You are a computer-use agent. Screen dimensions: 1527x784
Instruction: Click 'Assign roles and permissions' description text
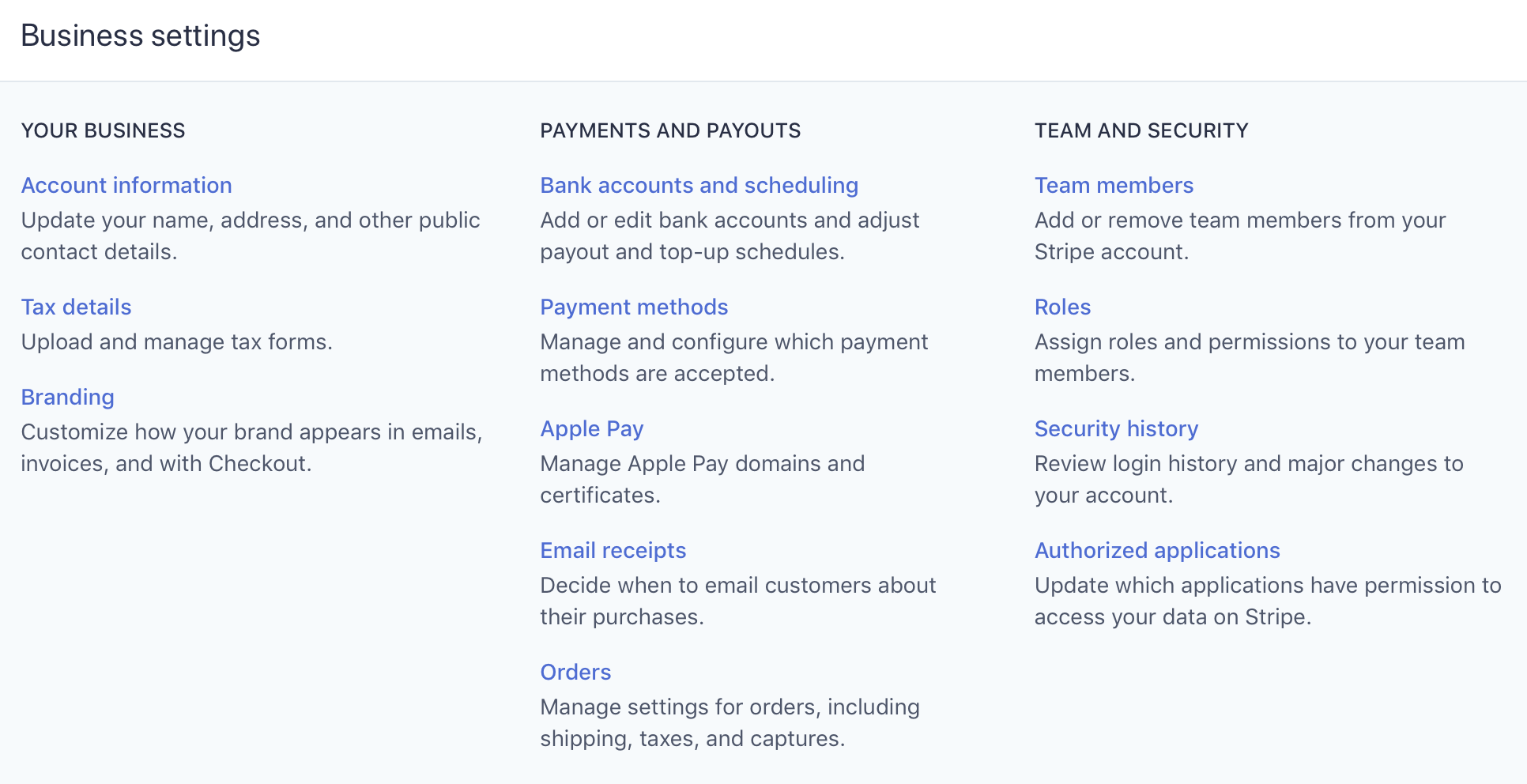point(1250,357)
